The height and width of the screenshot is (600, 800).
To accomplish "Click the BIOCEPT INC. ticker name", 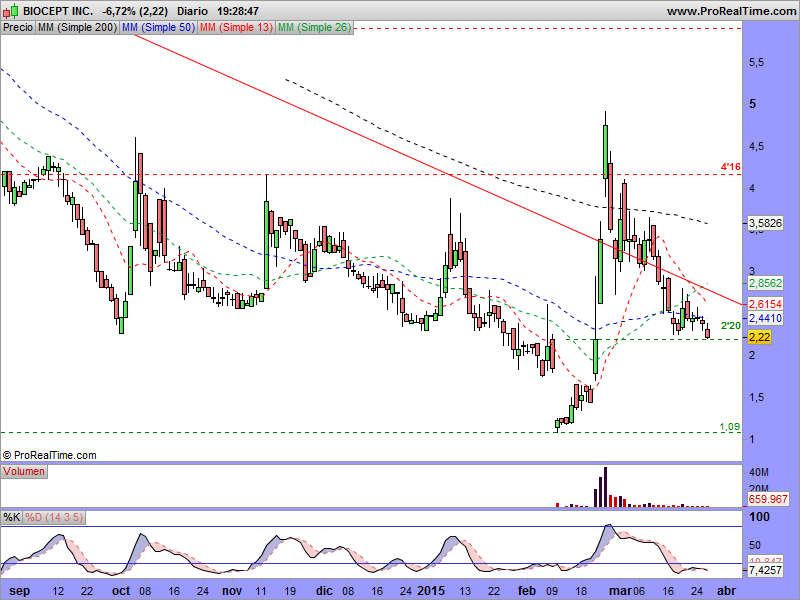I will (58, 11).
